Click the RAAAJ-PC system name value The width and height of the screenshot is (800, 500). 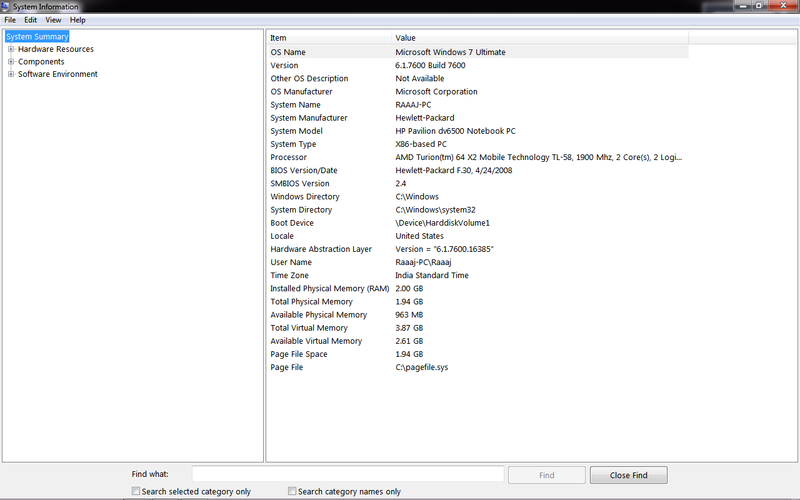coord(413,105)
